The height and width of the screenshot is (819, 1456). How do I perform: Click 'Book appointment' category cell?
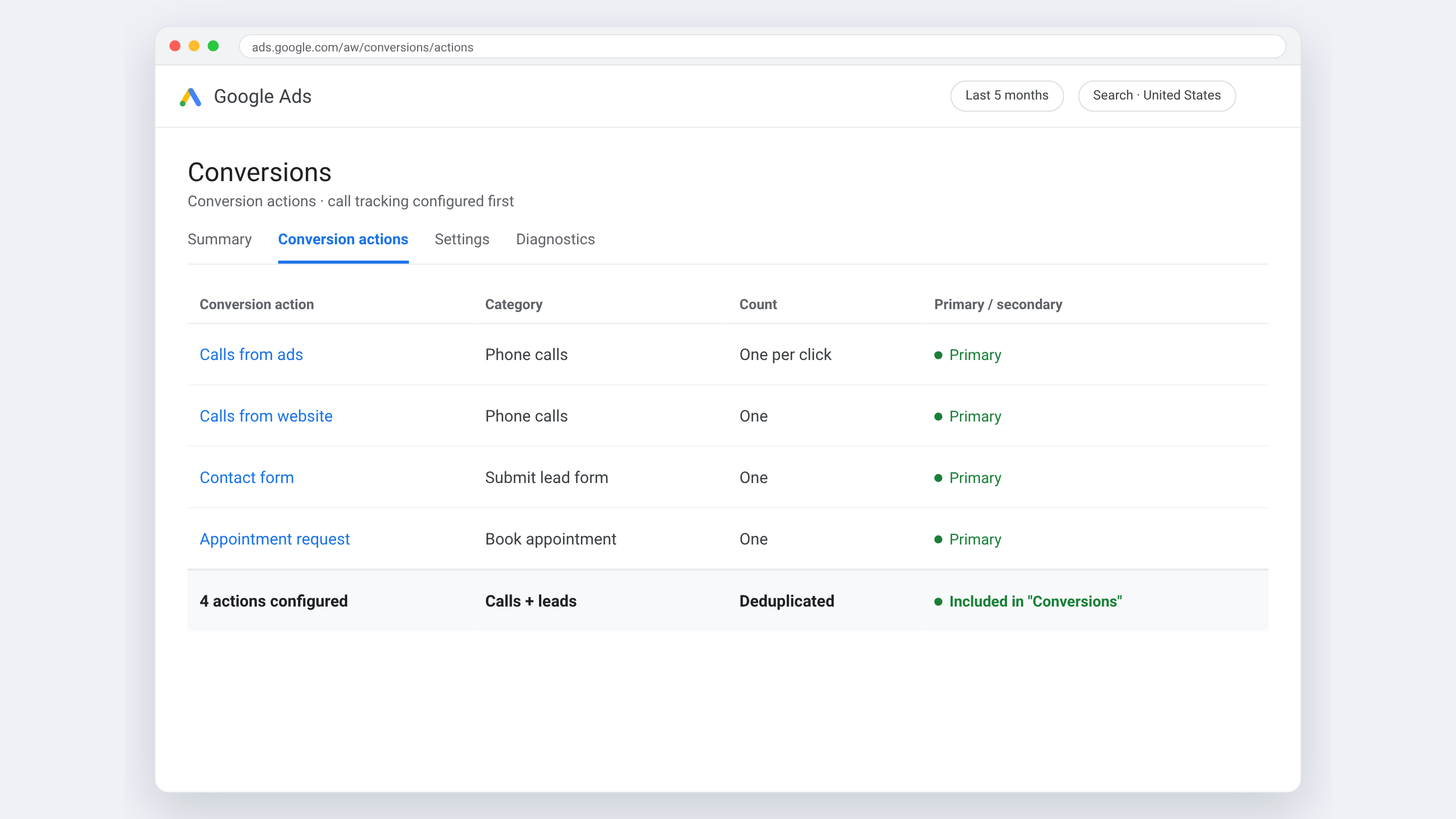point(551,539)
